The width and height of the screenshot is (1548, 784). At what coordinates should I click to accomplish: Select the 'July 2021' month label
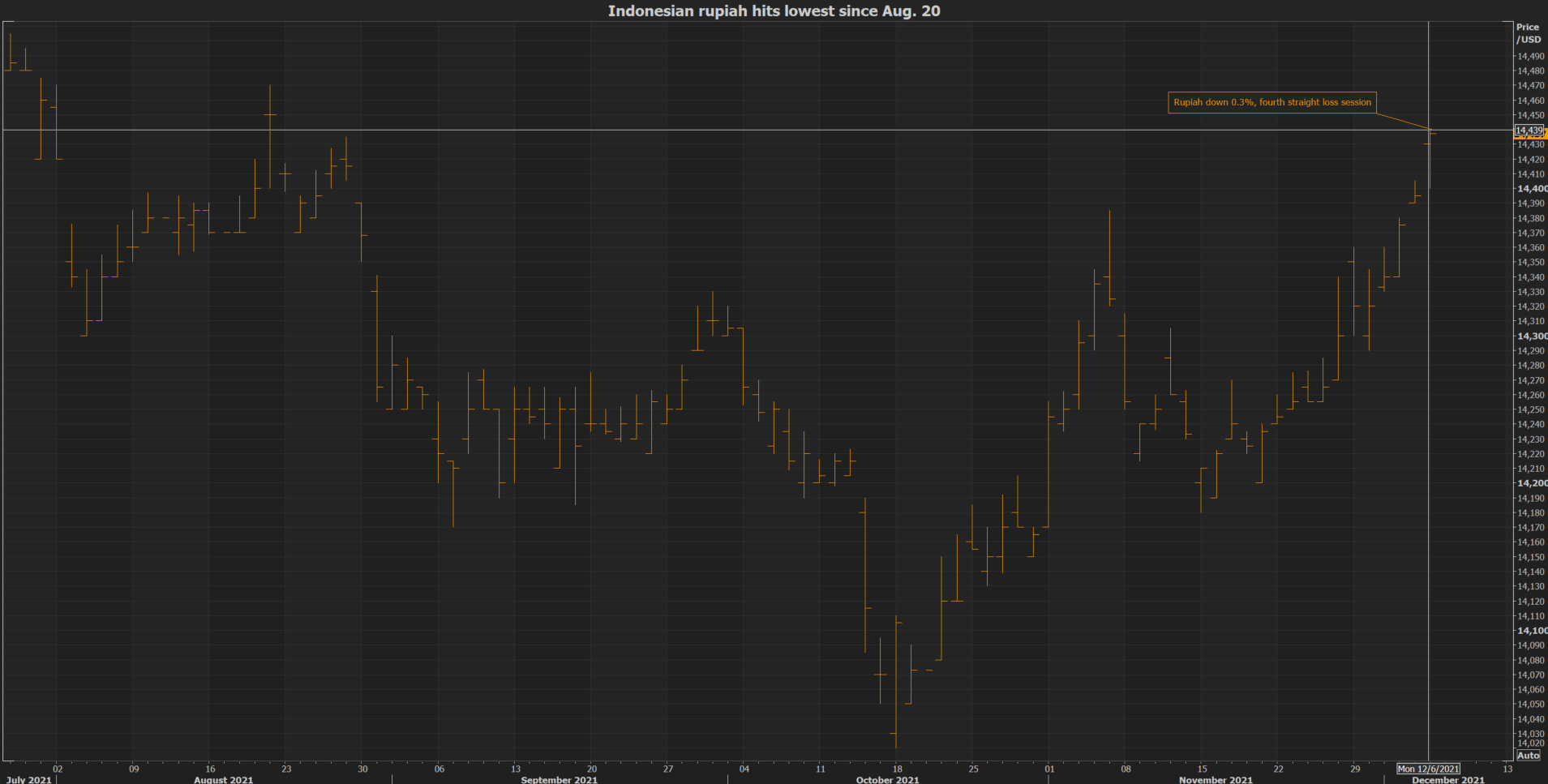click(28, 780)
